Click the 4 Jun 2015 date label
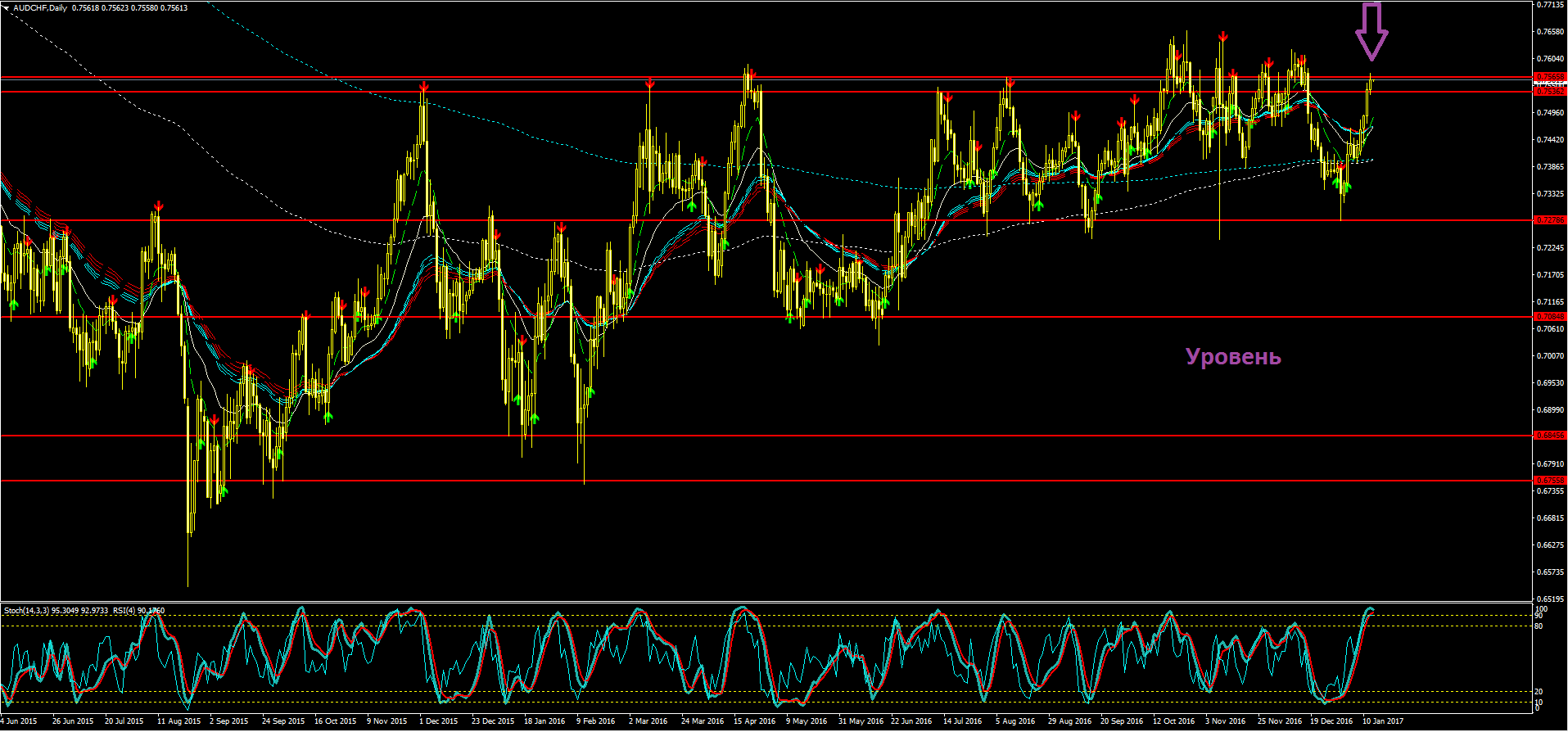This screenshot has height=732, width=1568. (19, 721)
